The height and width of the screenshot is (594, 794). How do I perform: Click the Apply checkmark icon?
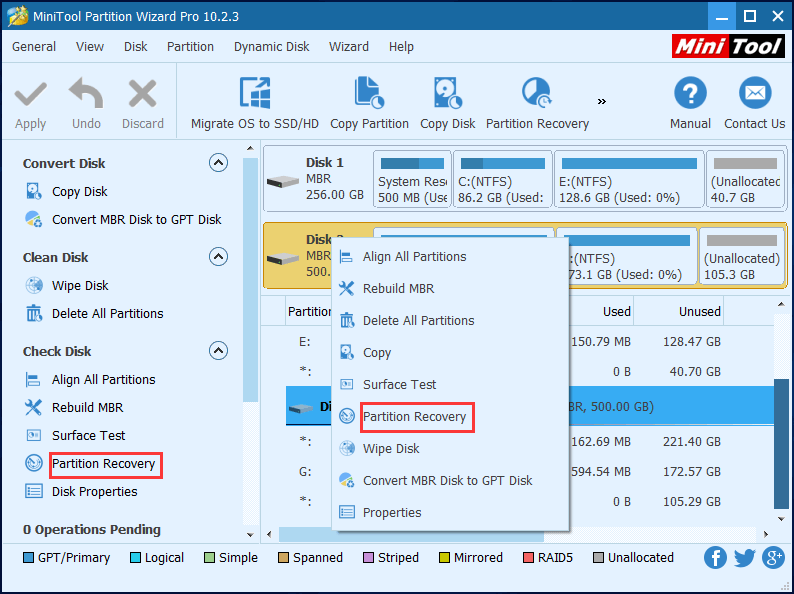pyautogui.click(x=30, y=94)
